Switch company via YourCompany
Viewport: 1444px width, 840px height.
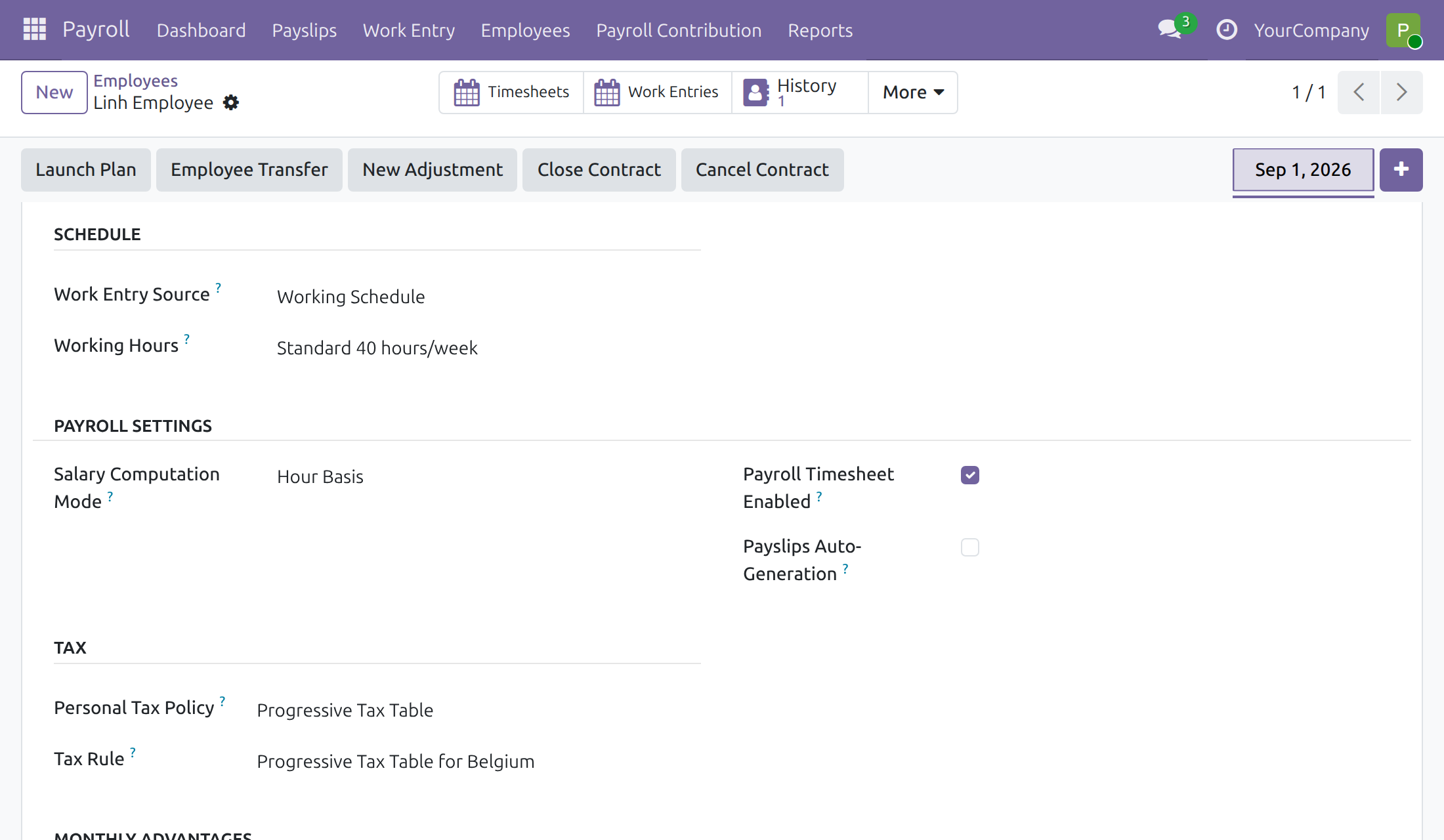(1311, 30)
